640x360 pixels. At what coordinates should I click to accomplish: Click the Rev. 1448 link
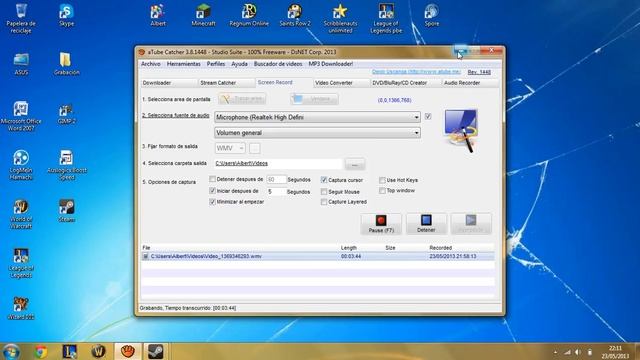(x=479, y=72)
